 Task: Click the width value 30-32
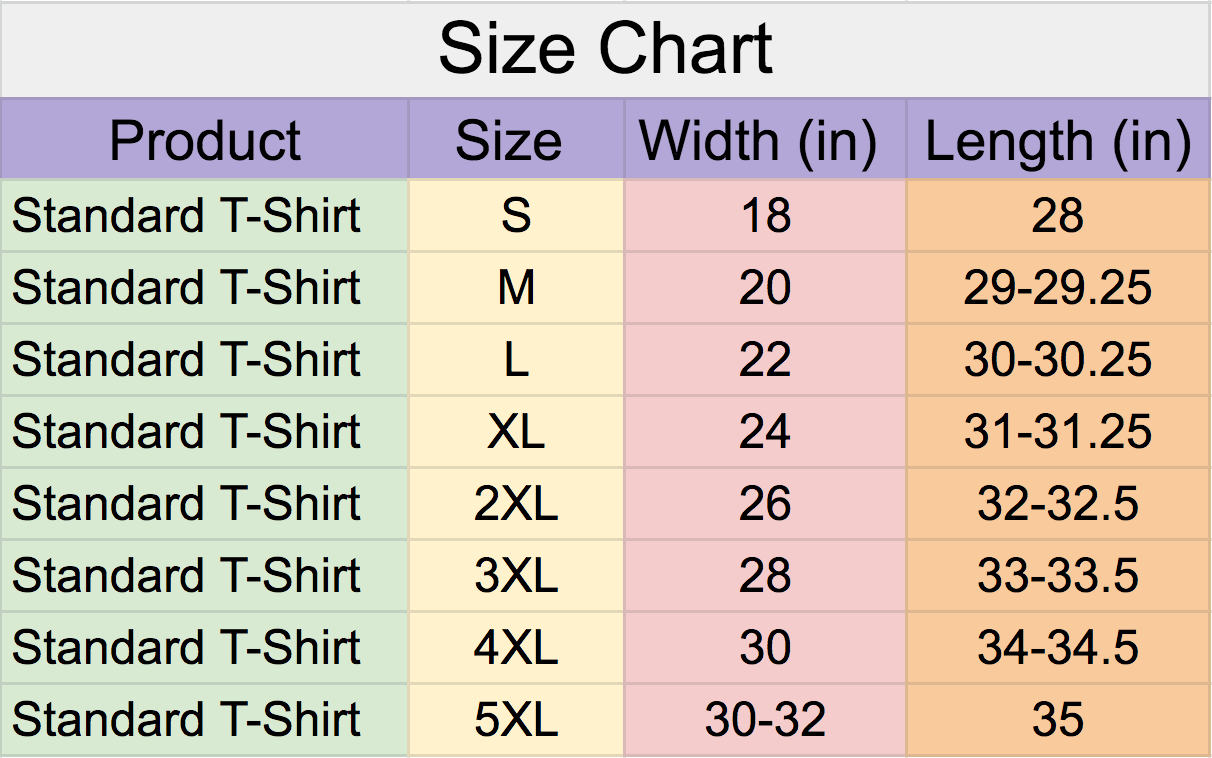765,720
